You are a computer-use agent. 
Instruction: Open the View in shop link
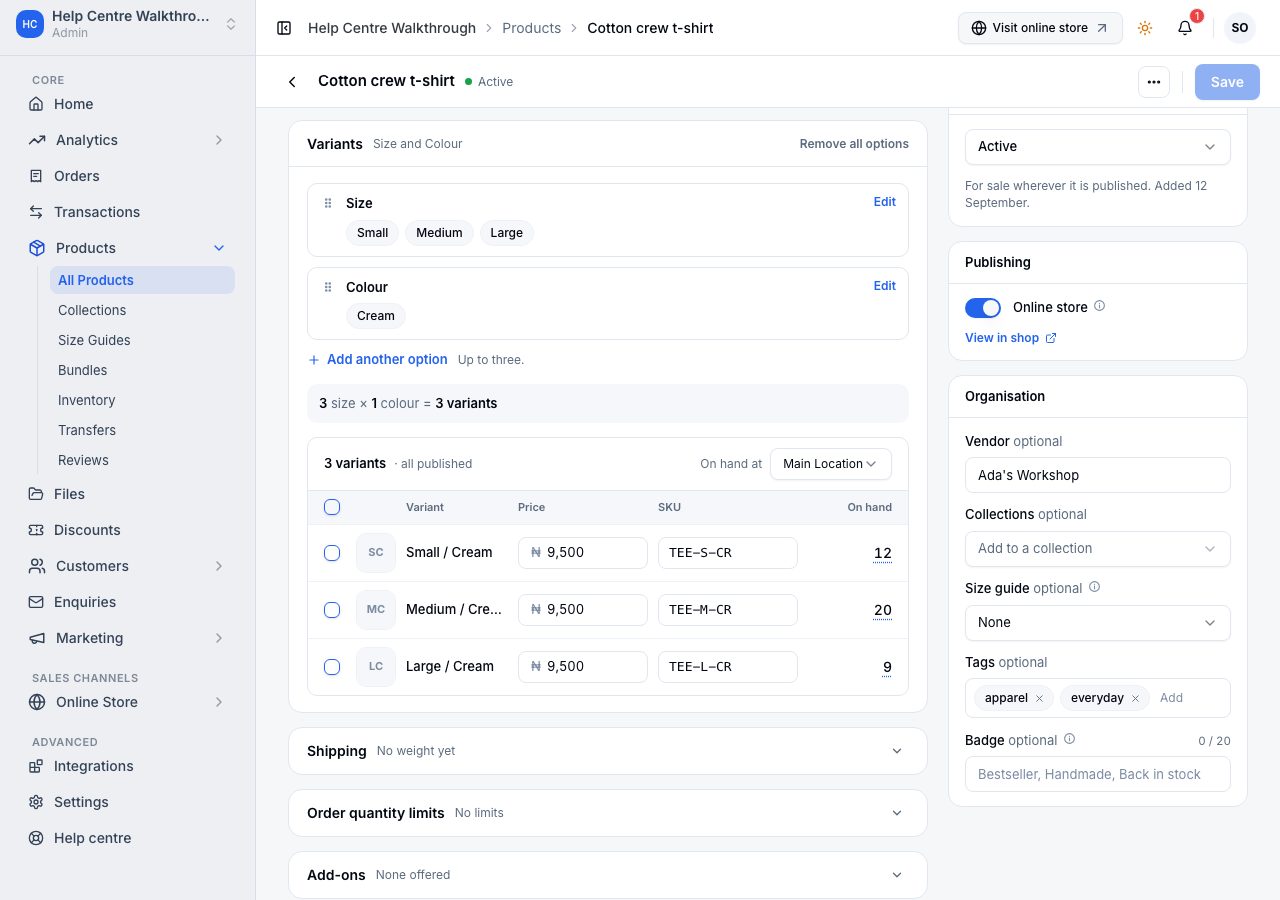tap(1011, 338)
